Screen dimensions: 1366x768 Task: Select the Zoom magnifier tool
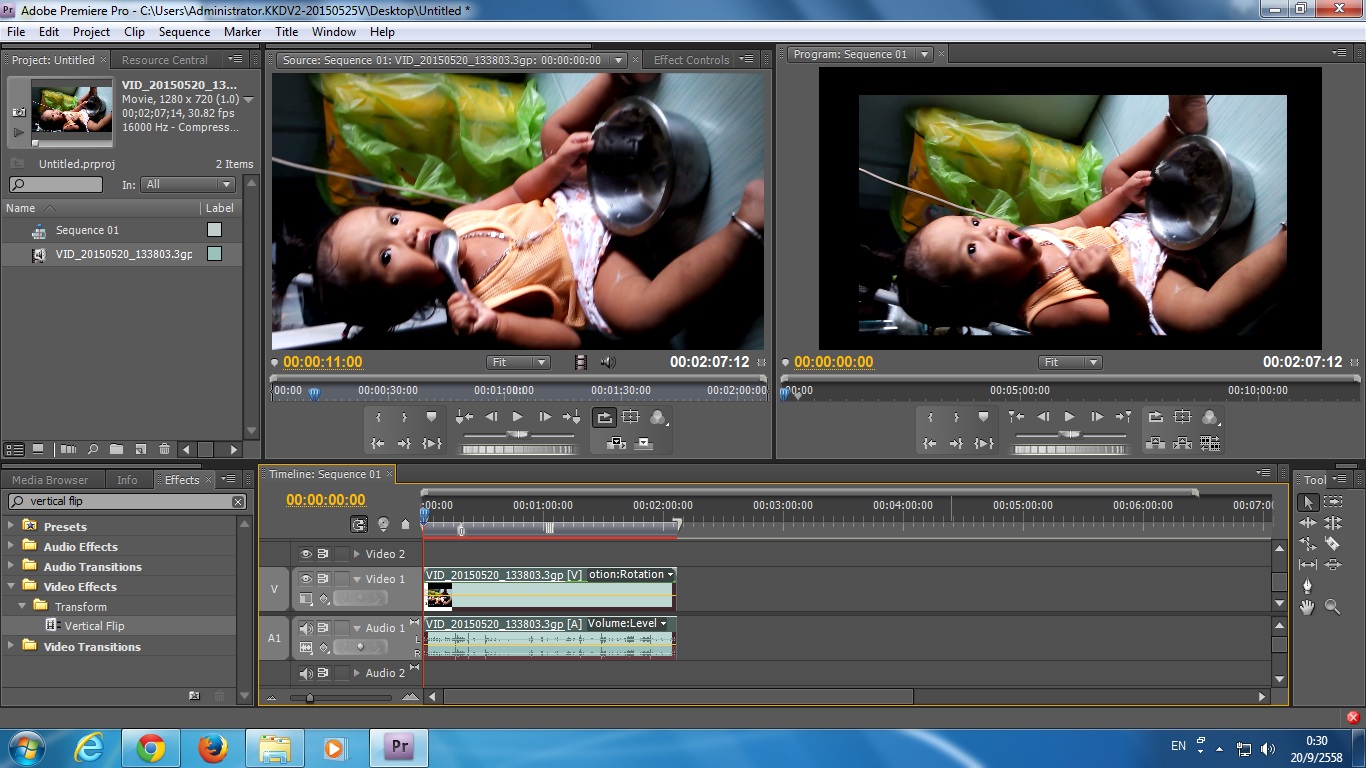[1332, 607]
